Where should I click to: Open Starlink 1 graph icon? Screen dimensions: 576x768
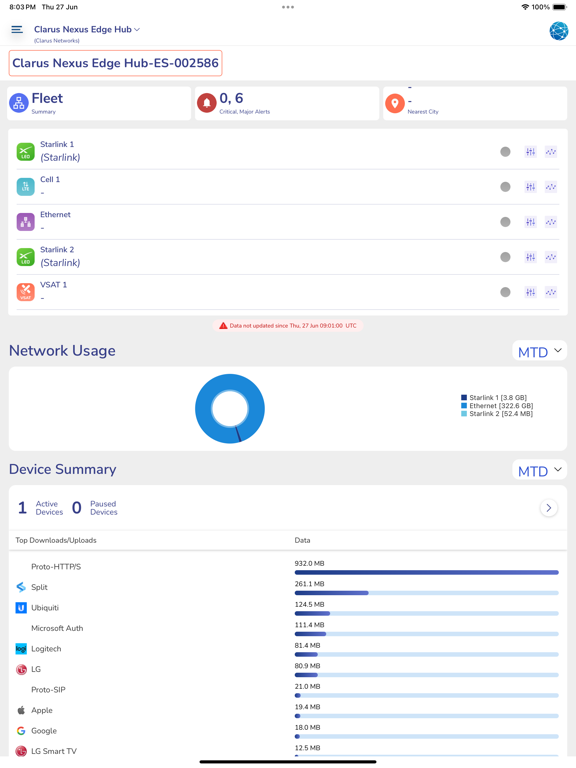click(x=551, y=152)
